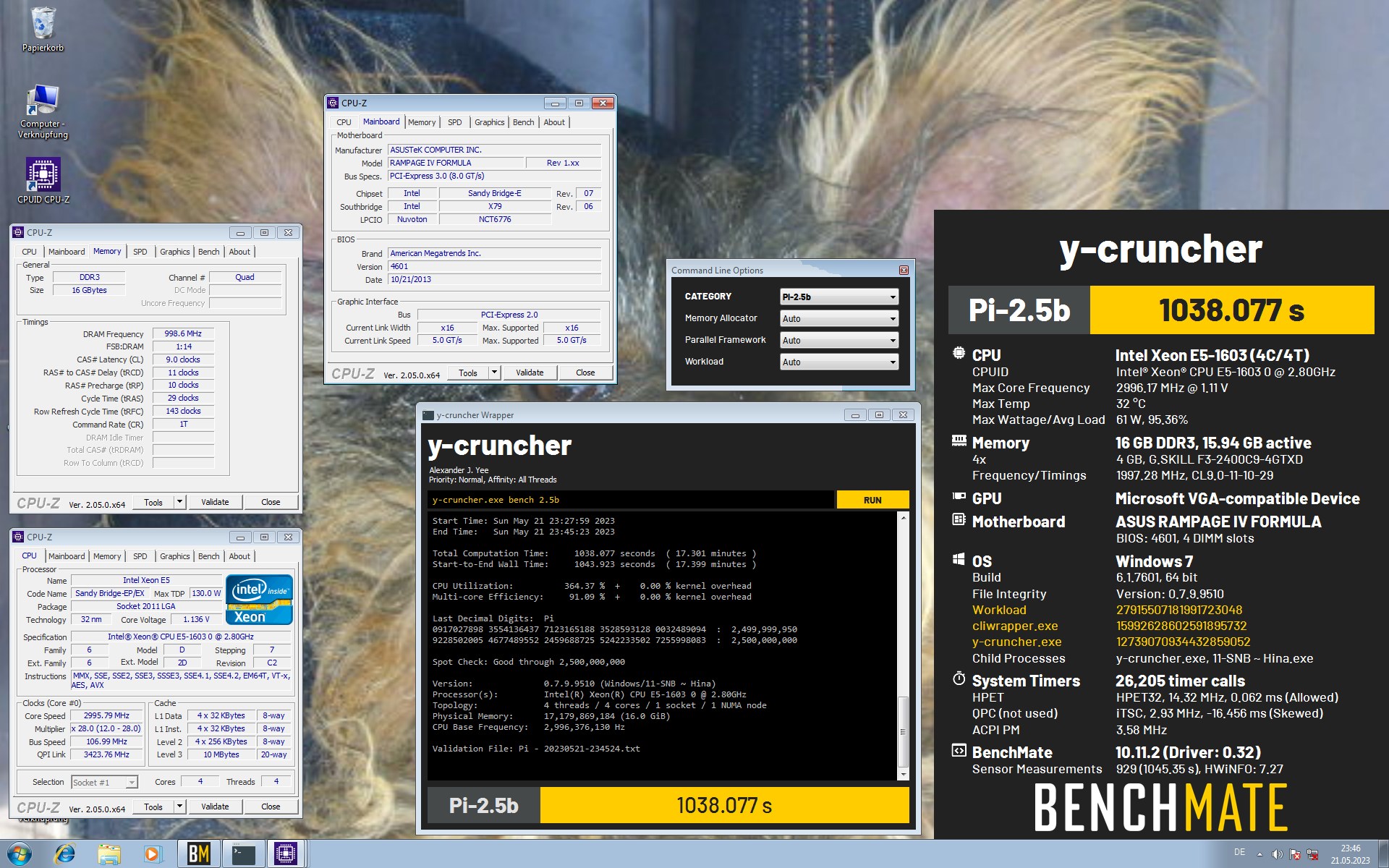This screenshot has width=1389, height=868.
Task: Click BIOS Version value 4601
Action: click(494, 266)
